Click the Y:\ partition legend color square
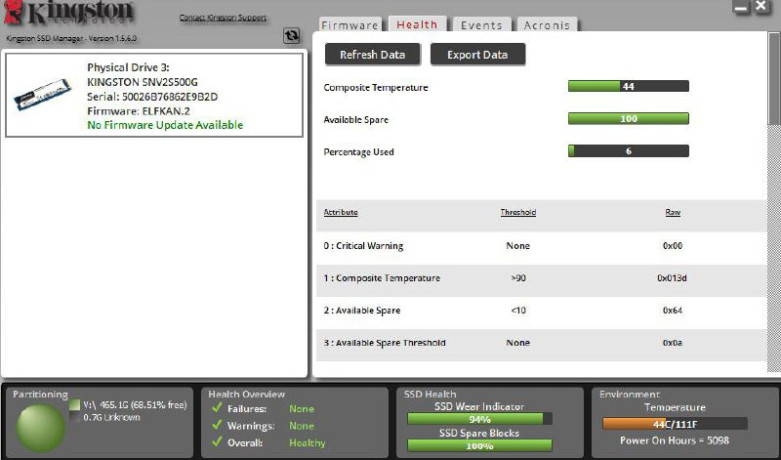 click(x=74, y=406)
